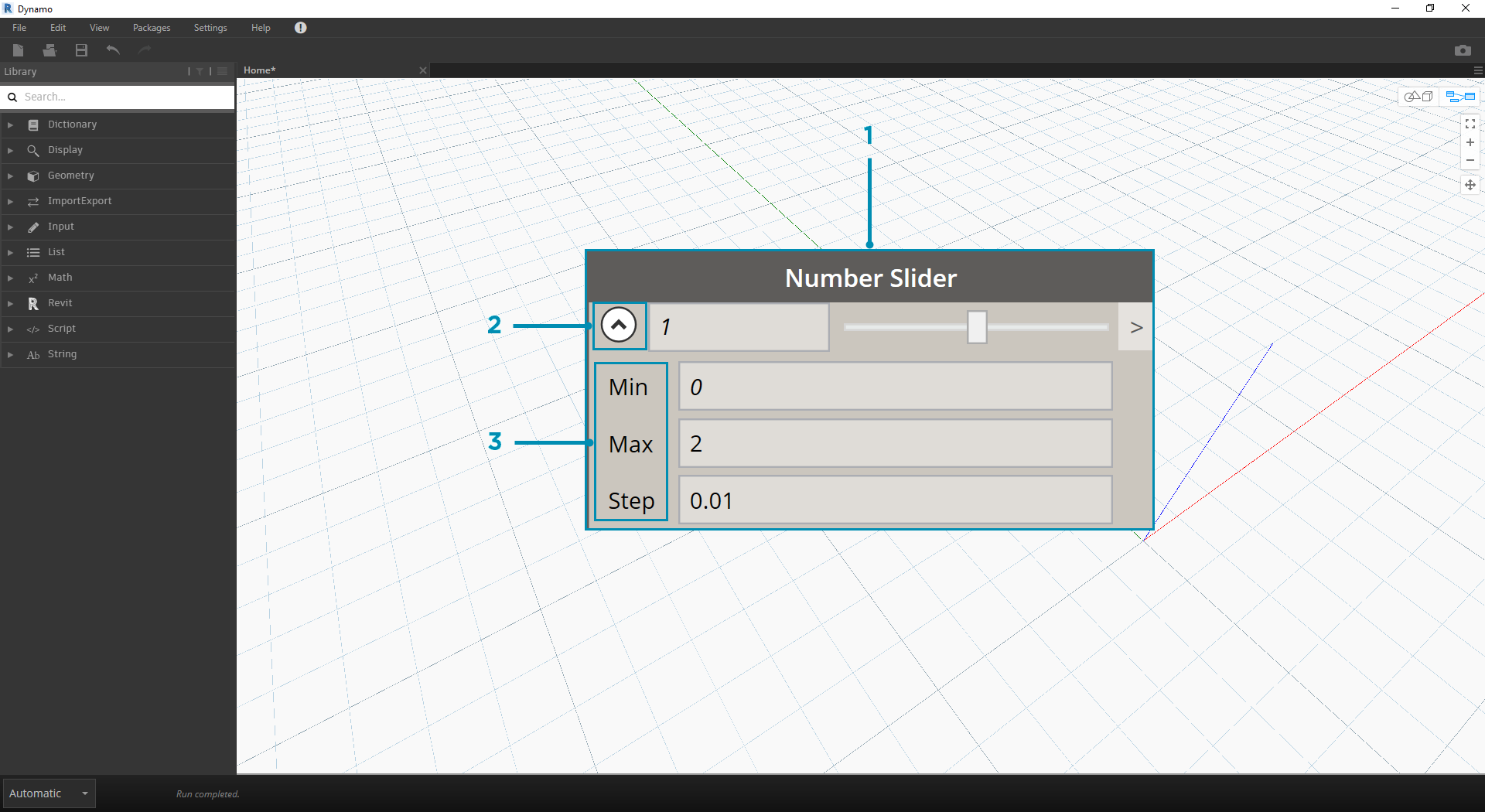Click the Revit R icon
Image resolution: width=1485 pixels, height=812 pixels.
coord(33,303)
